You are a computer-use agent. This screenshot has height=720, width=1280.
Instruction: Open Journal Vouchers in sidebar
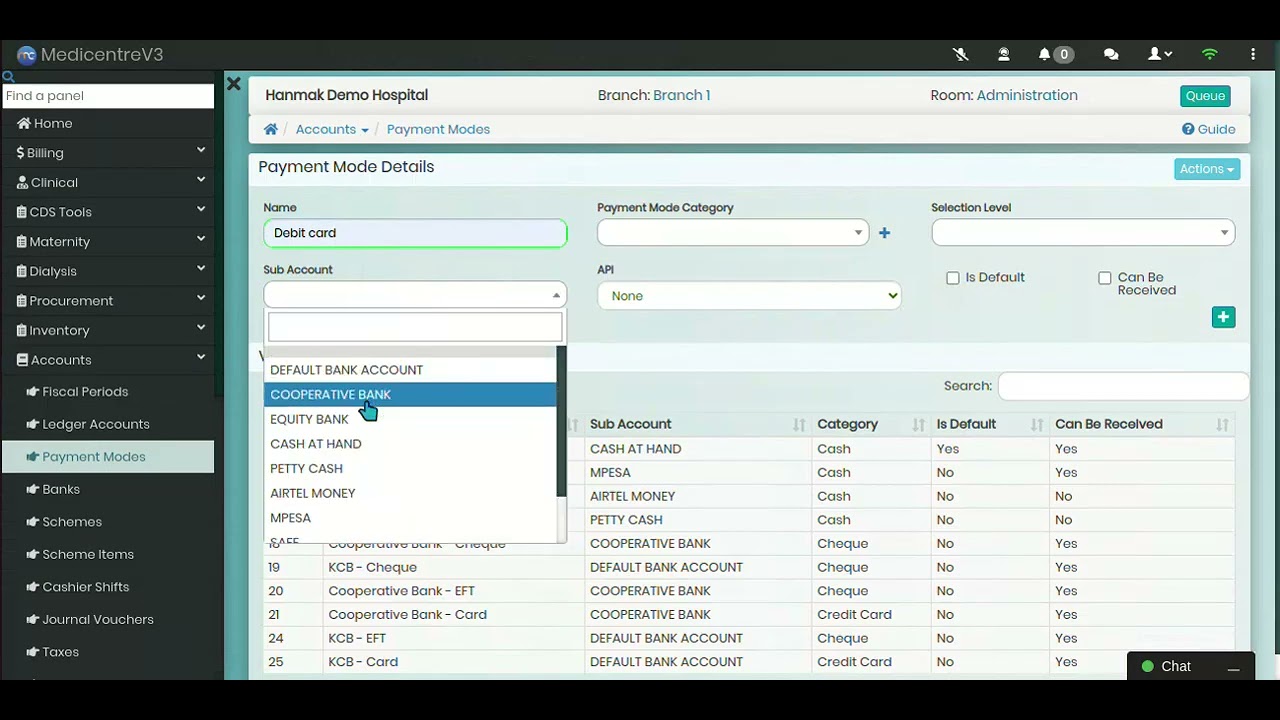(x=107, y=619)
